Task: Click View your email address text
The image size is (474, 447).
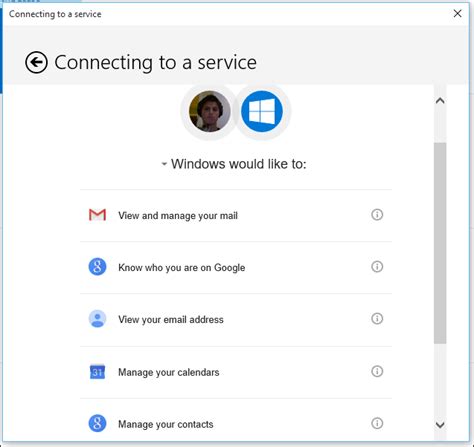Action: (171, 320)
